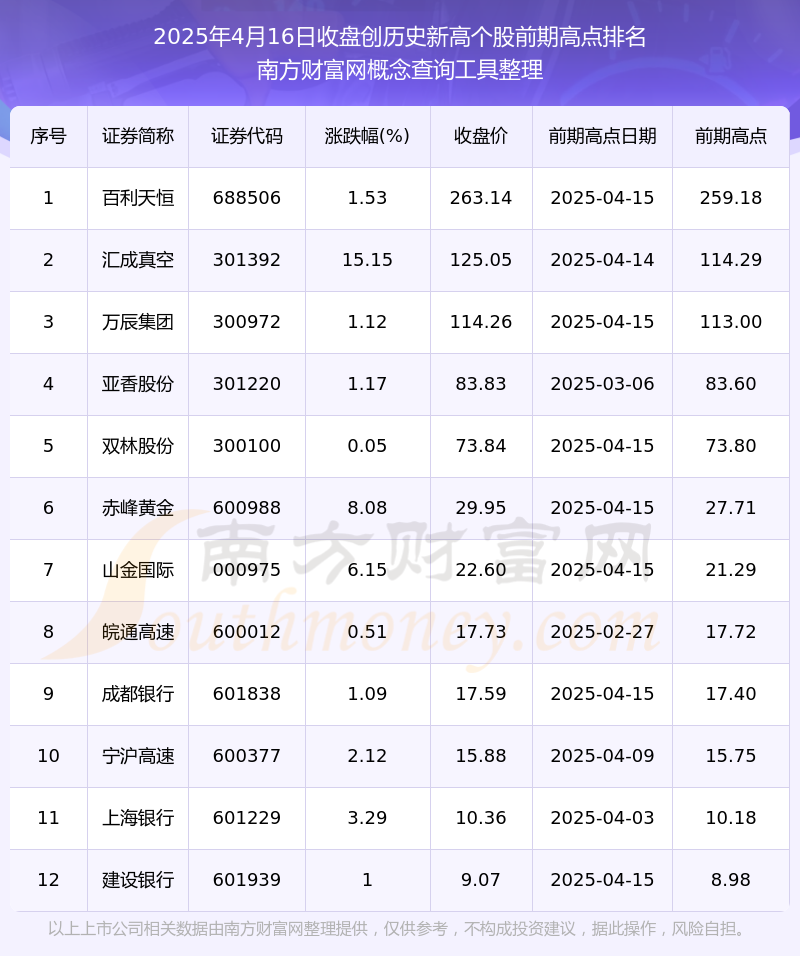The image size is (800, 956).
Task: Click change percentage 15.15
Action: tap(367, 260)
